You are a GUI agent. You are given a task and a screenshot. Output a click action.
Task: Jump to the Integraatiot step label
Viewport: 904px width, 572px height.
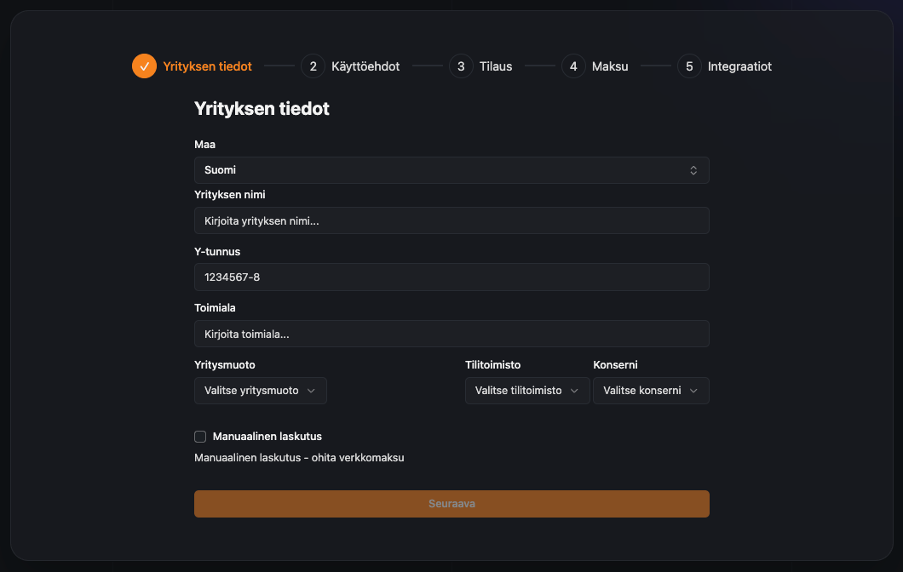(x=739, y=66)
